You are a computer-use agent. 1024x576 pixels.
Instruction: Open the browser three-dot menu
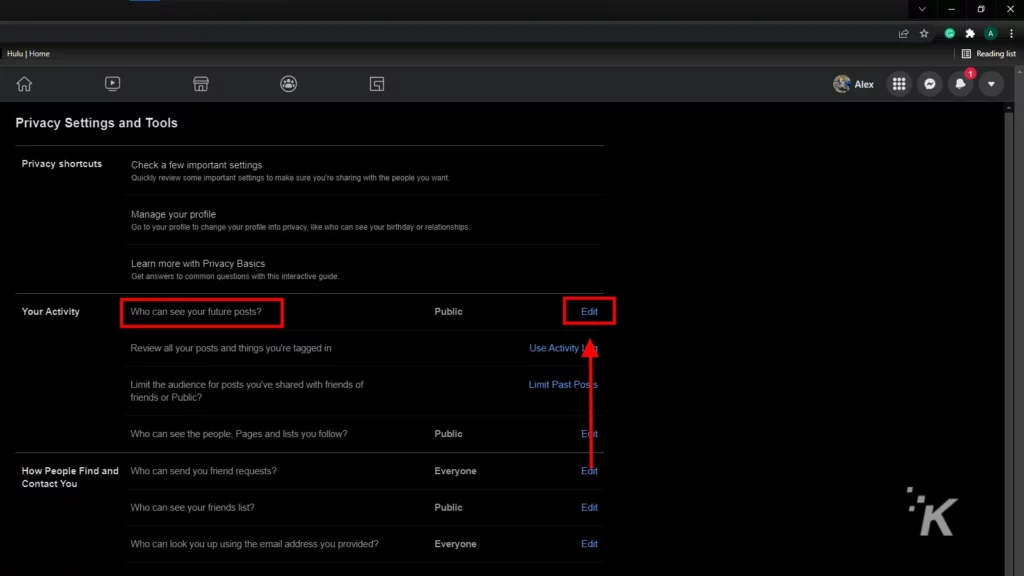coord(1012,33)
